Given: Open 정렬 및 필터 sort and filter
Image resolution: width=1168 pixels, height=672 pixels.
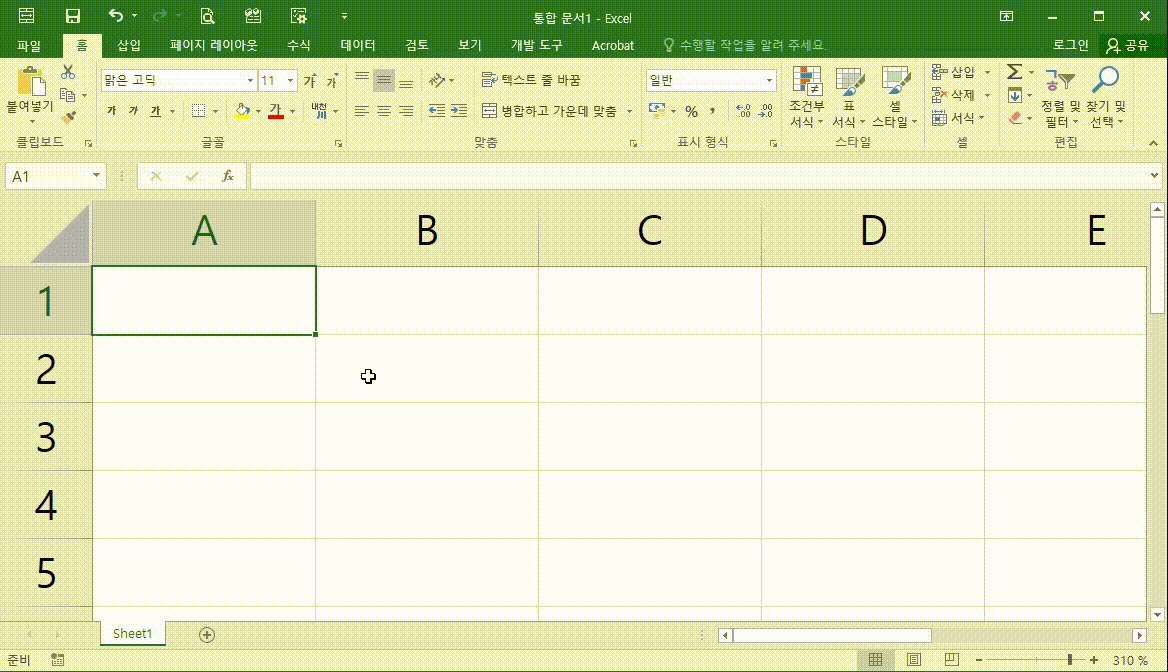Looking at the screenshot, I should point(1061,97).
